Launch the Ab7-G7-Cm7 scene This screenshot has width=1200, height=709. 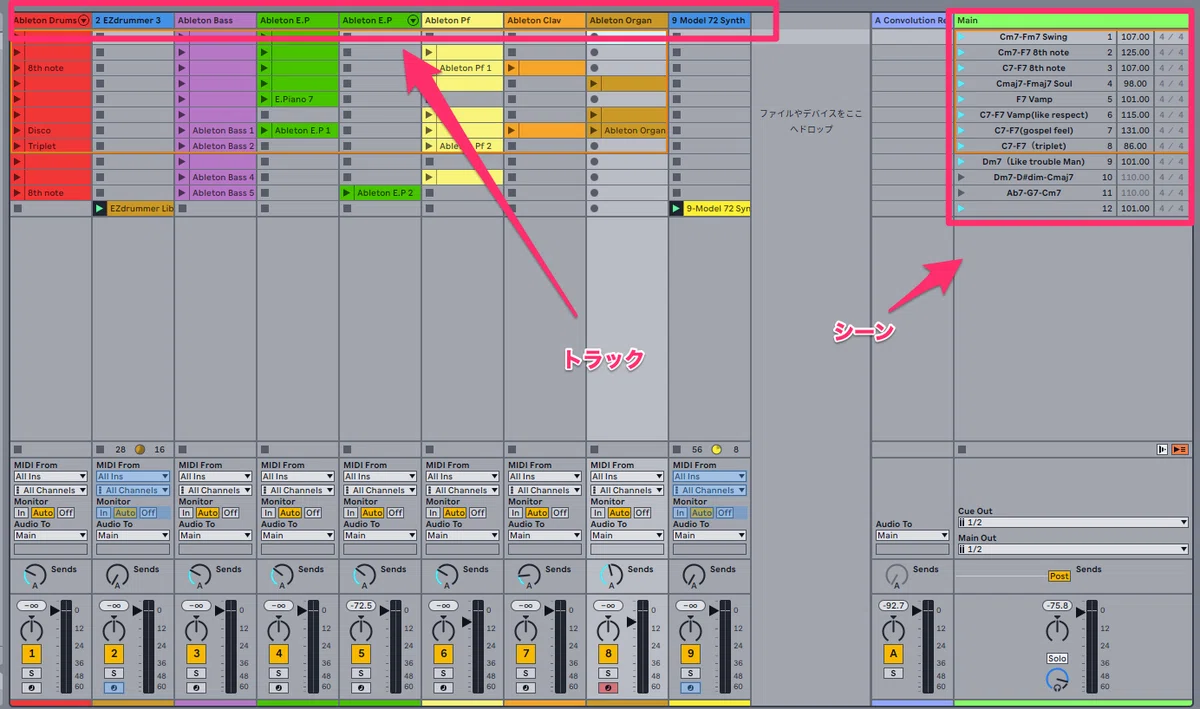[x=961, y=193]
